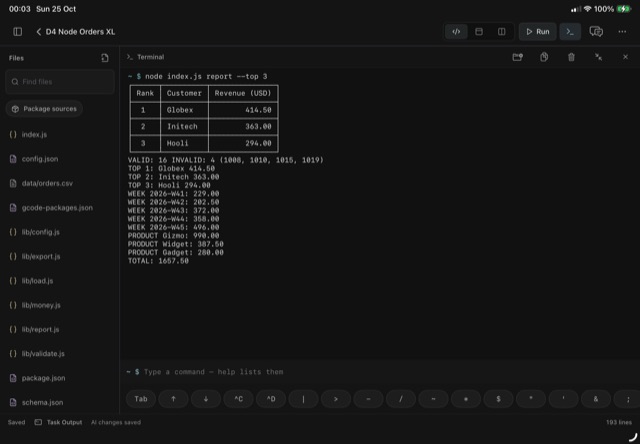Click the Revenue (USD) column header
This screenshot has height=444, width=640.
[x=243, y=93]
